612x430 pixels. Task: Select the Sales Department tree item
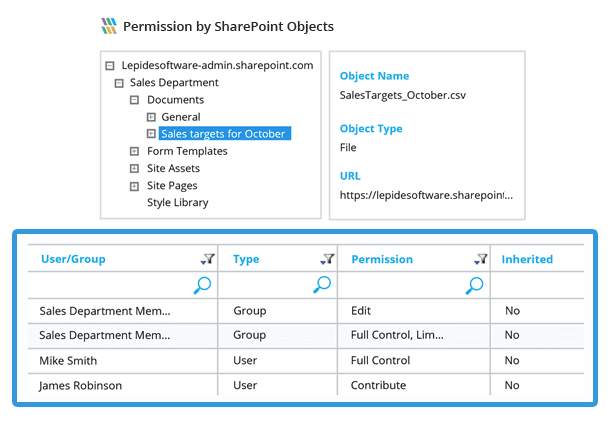tap(174, 83)
